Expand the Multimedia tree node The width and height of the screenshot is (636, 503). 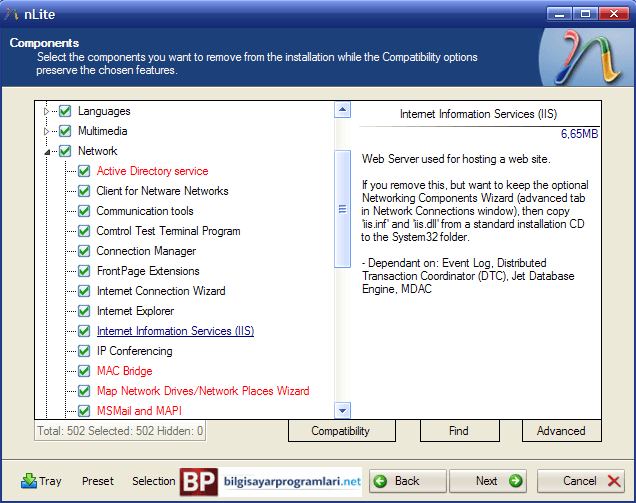[x=46, y=131]
